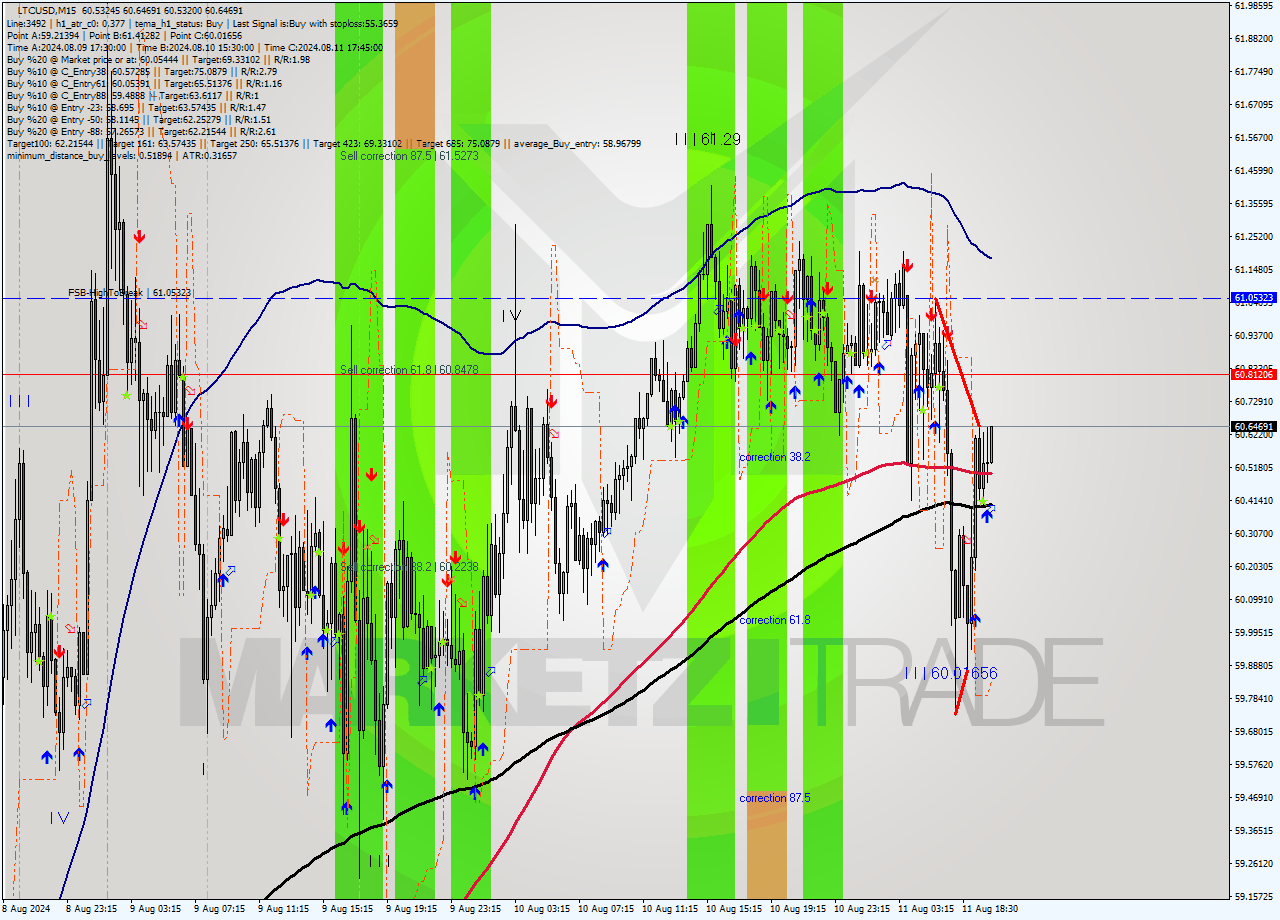
Task: Click price axis value 59.26120
Action: pos(1254,863)
